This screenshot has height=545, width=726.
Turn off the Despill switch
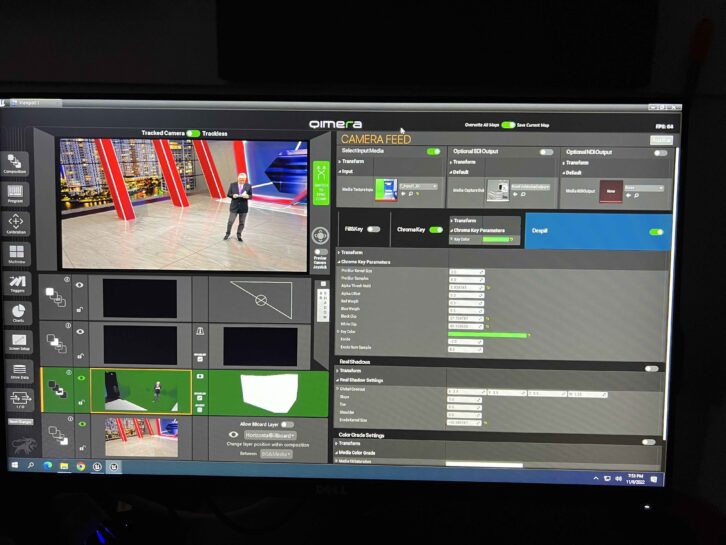click(655, 231)
